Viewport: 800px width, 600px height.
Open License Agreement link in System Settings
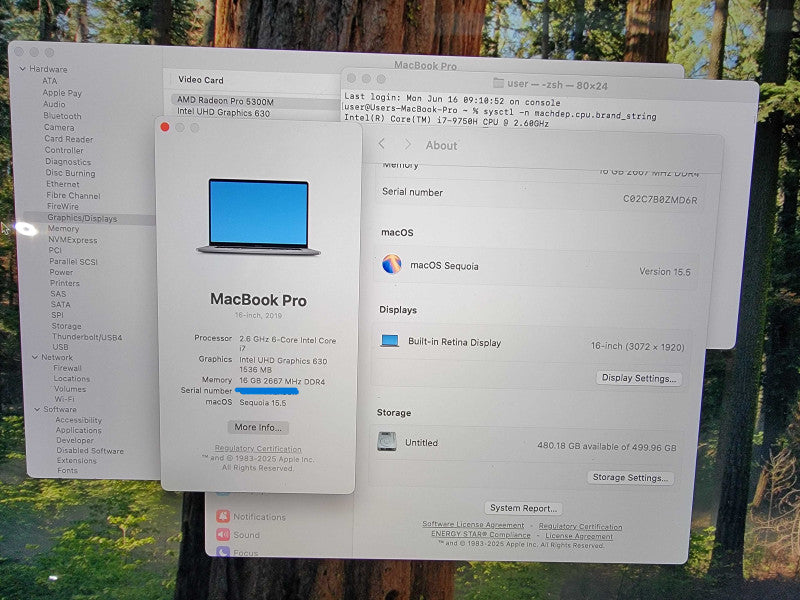[x=579, y=536]
